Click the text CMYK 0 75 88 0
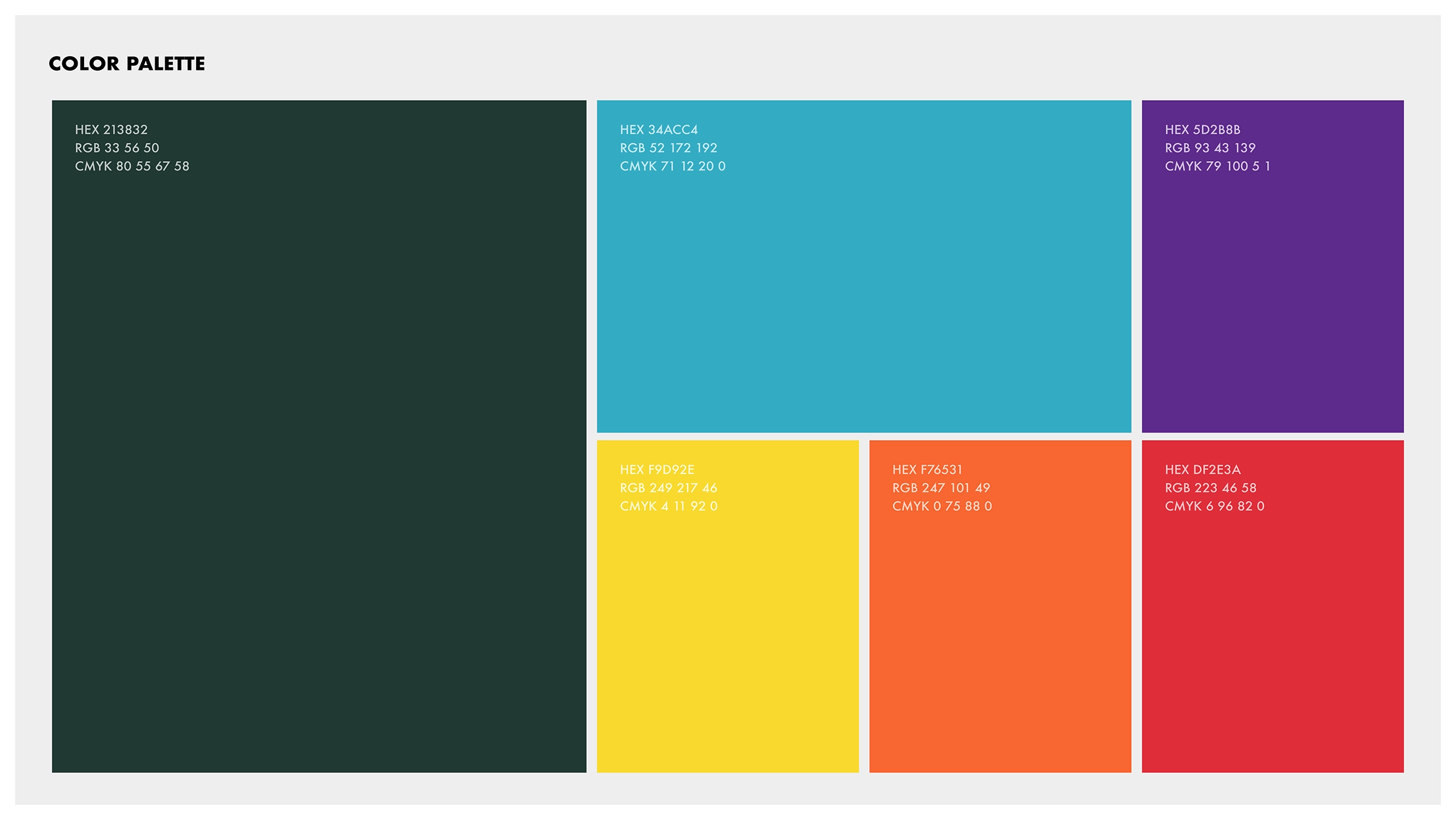Screen dimensions: 1456x820 click(x=942, y=507)
